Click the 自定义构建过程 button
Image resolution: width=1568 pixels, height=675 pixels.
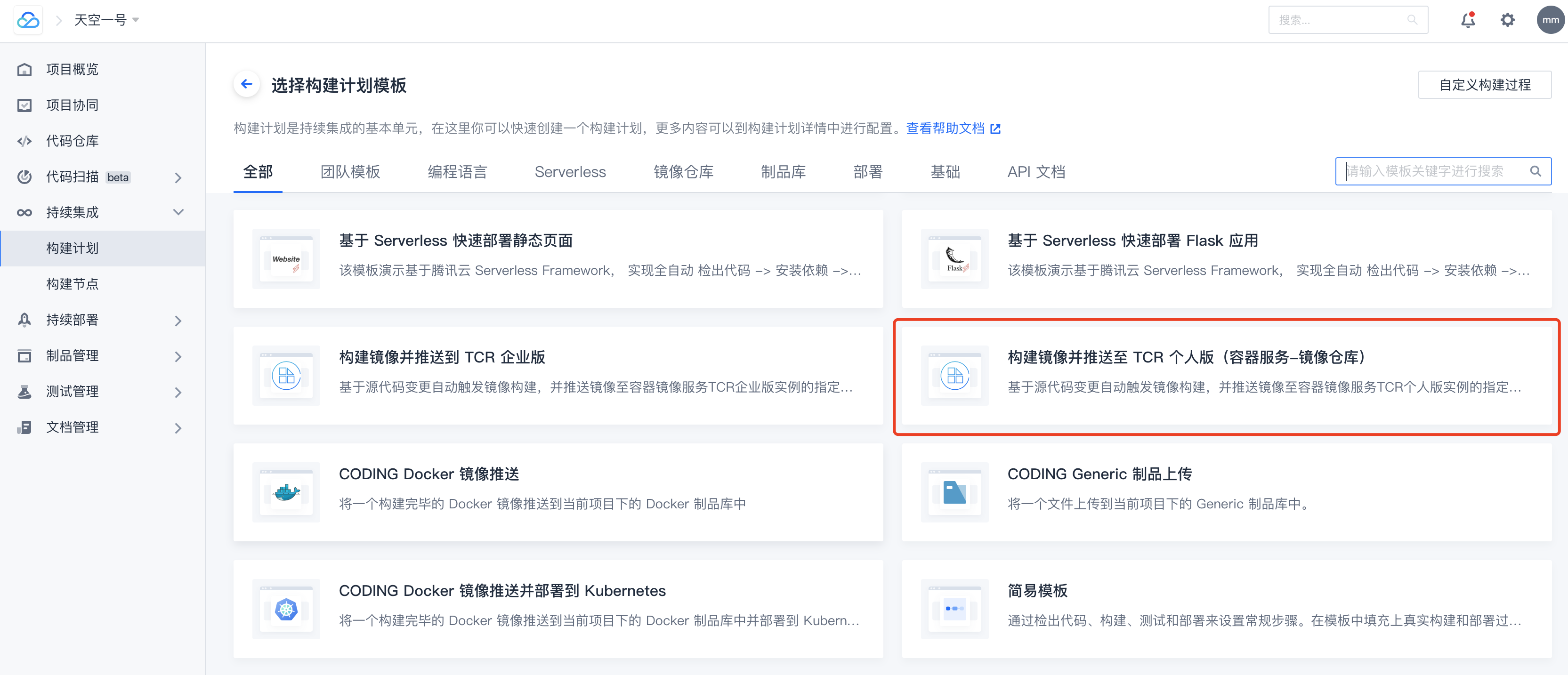pyautogui.click(x=1484, y=85)
